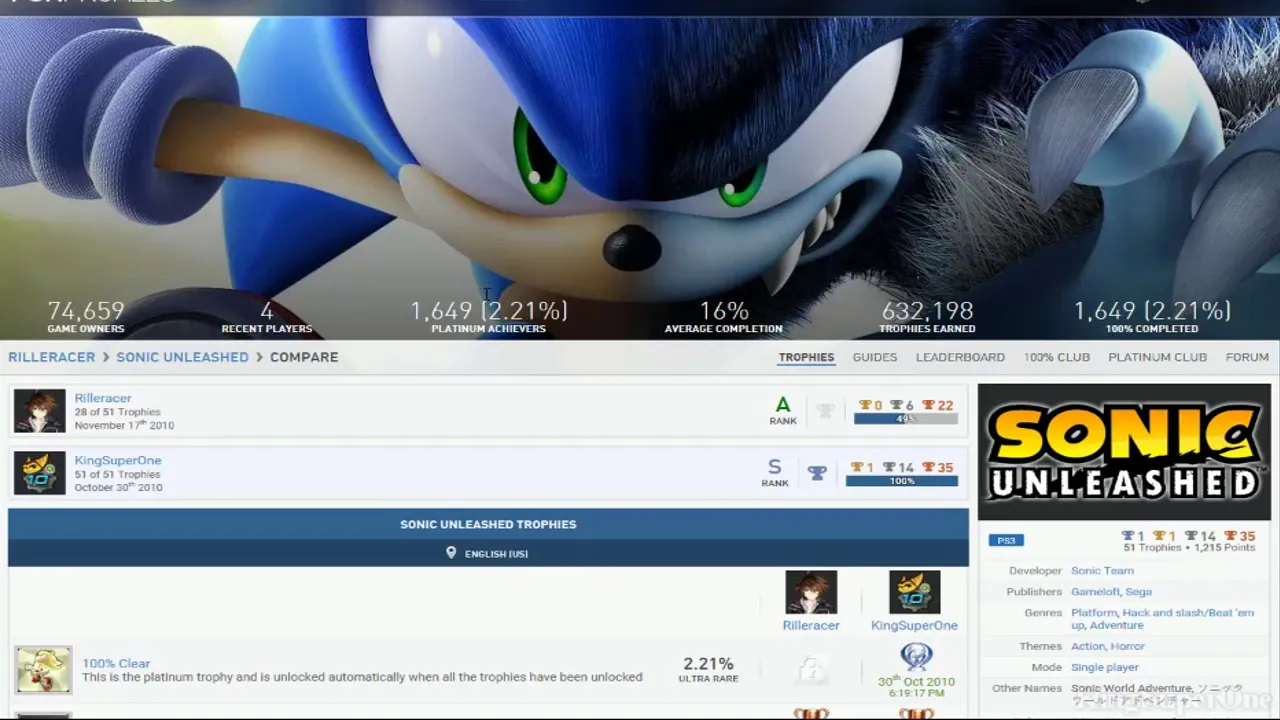Click the Sonic Unleashed game cover image
The image size is (1280, 720).
pos(1124,453)
